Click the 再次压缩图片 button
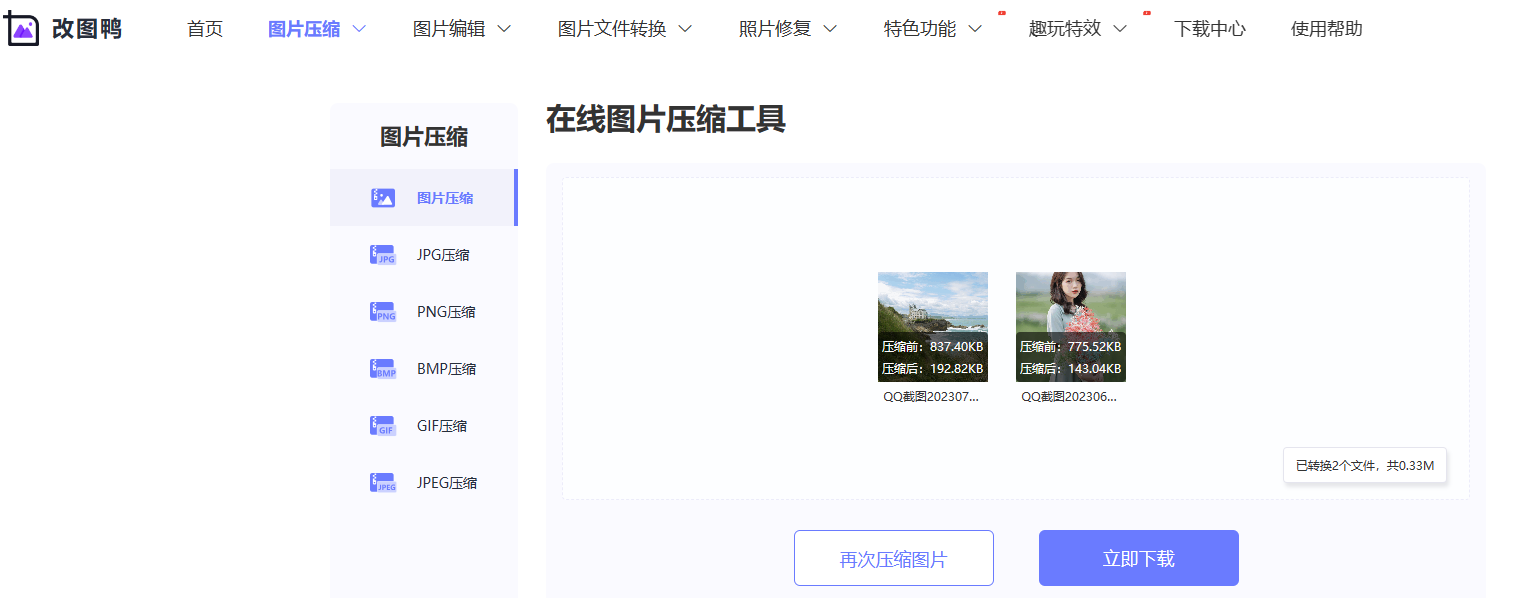 tap(893, 557)
